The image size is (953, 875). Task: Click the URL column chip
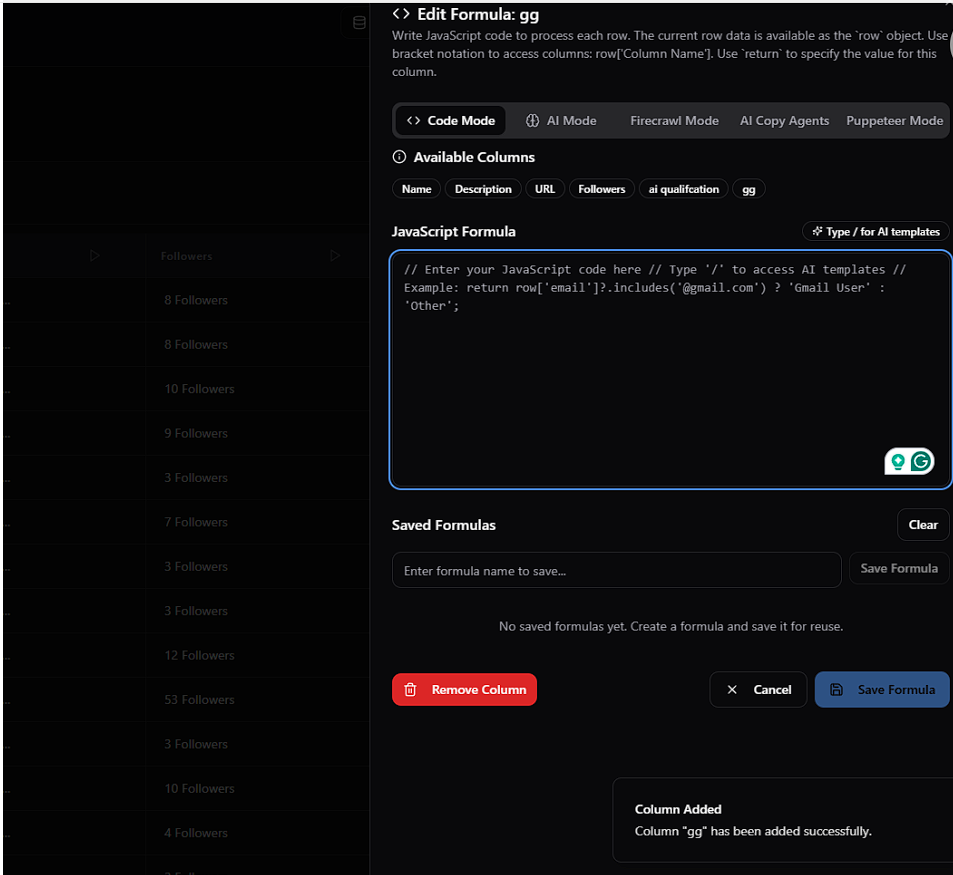point(544,189)
